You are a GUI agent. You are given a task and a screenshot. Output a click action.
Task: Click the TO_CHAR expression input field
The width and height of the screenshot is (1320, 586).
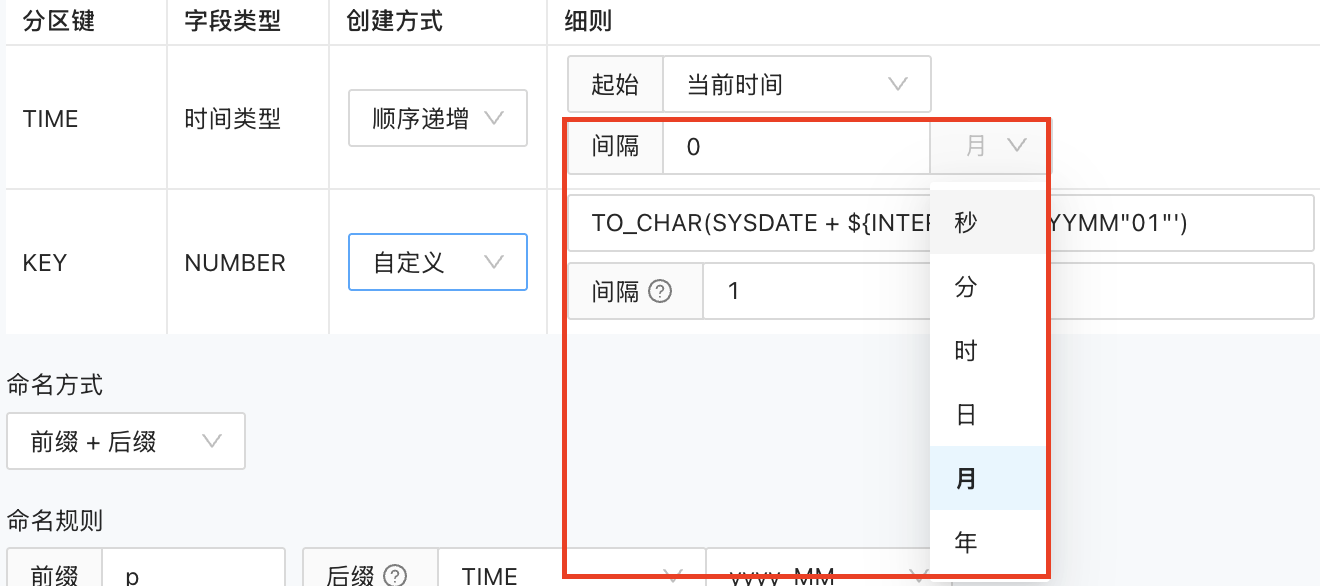click(x=750, y=223)
